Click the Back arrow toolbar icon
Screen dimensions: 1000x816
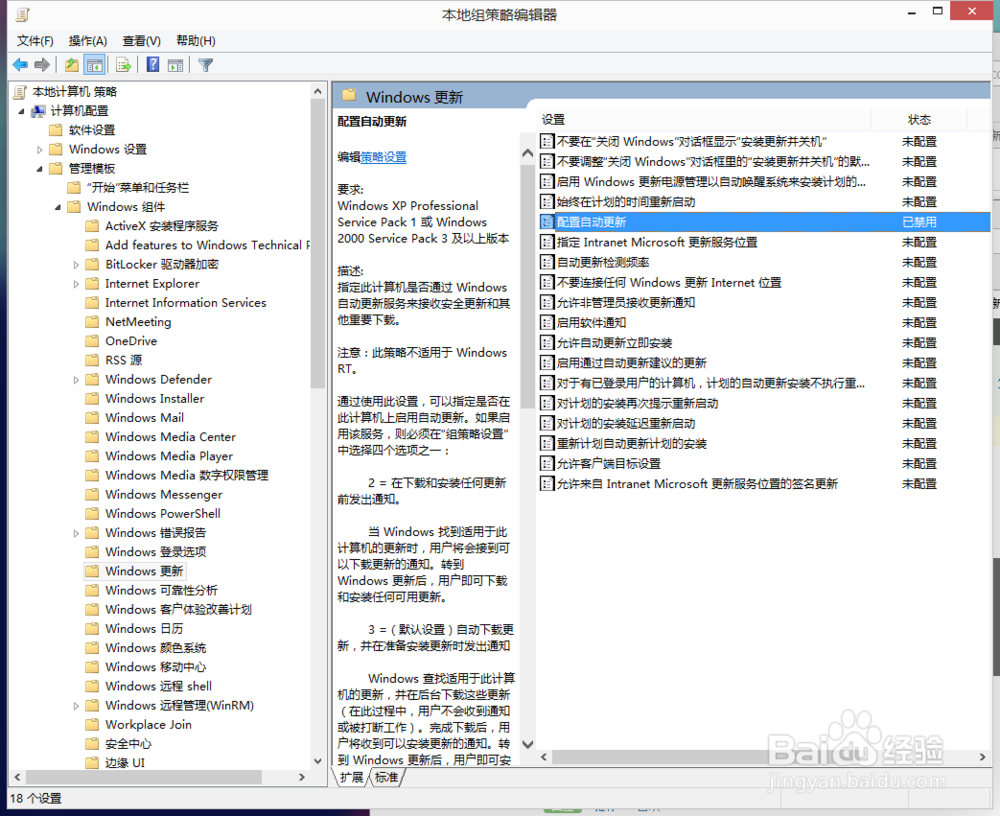click(x=20, y=64)
